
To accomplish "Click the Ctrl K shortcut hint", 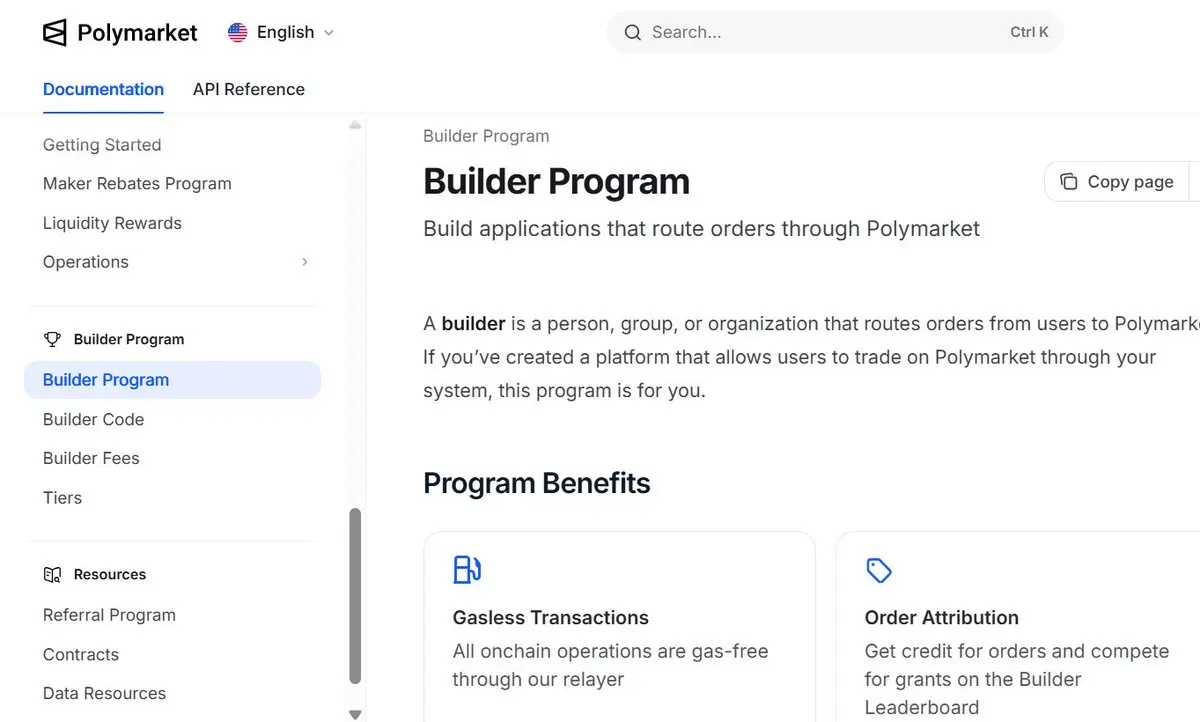I will [x=1029, y=32].
